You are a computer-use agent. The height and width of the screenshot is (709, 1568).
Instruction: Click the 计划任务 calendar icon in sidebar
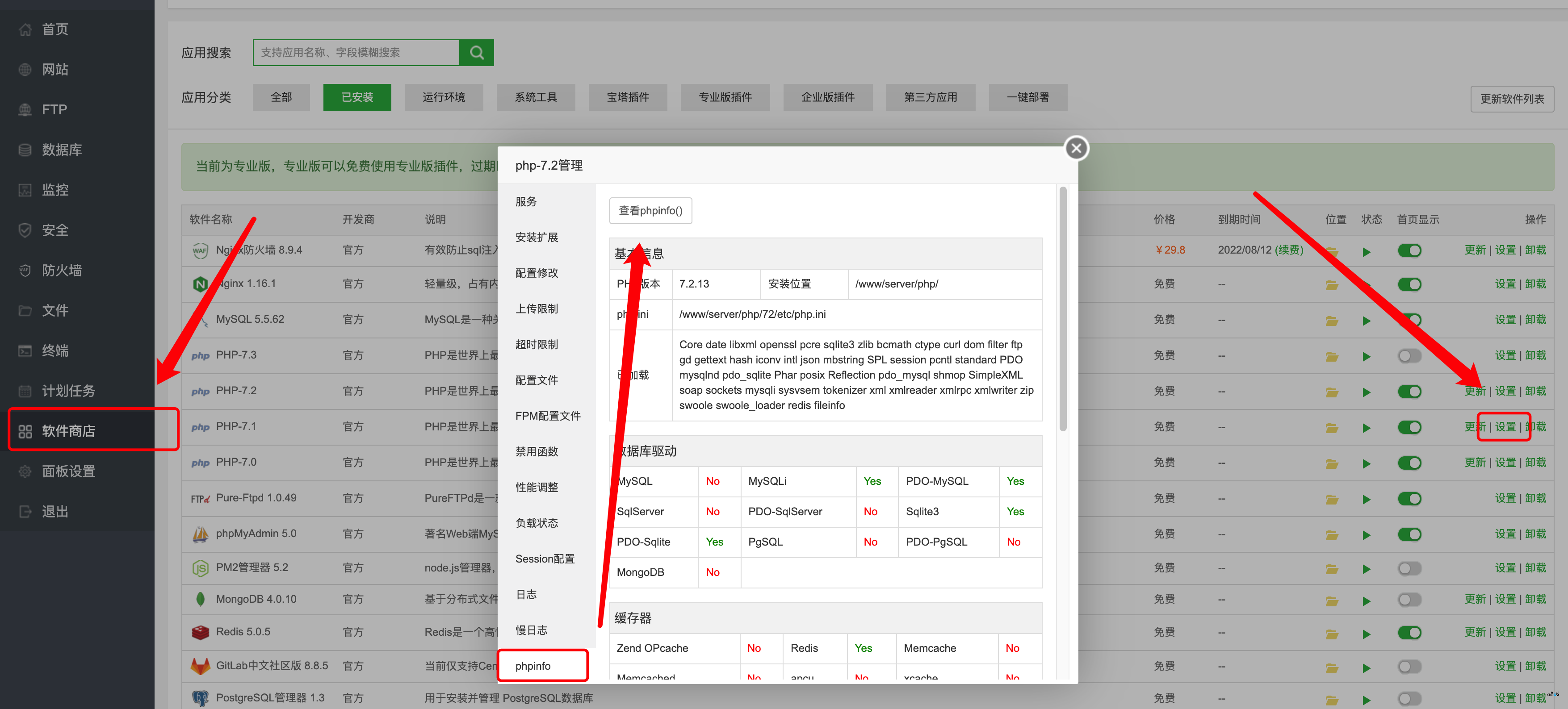coord(25,391)
